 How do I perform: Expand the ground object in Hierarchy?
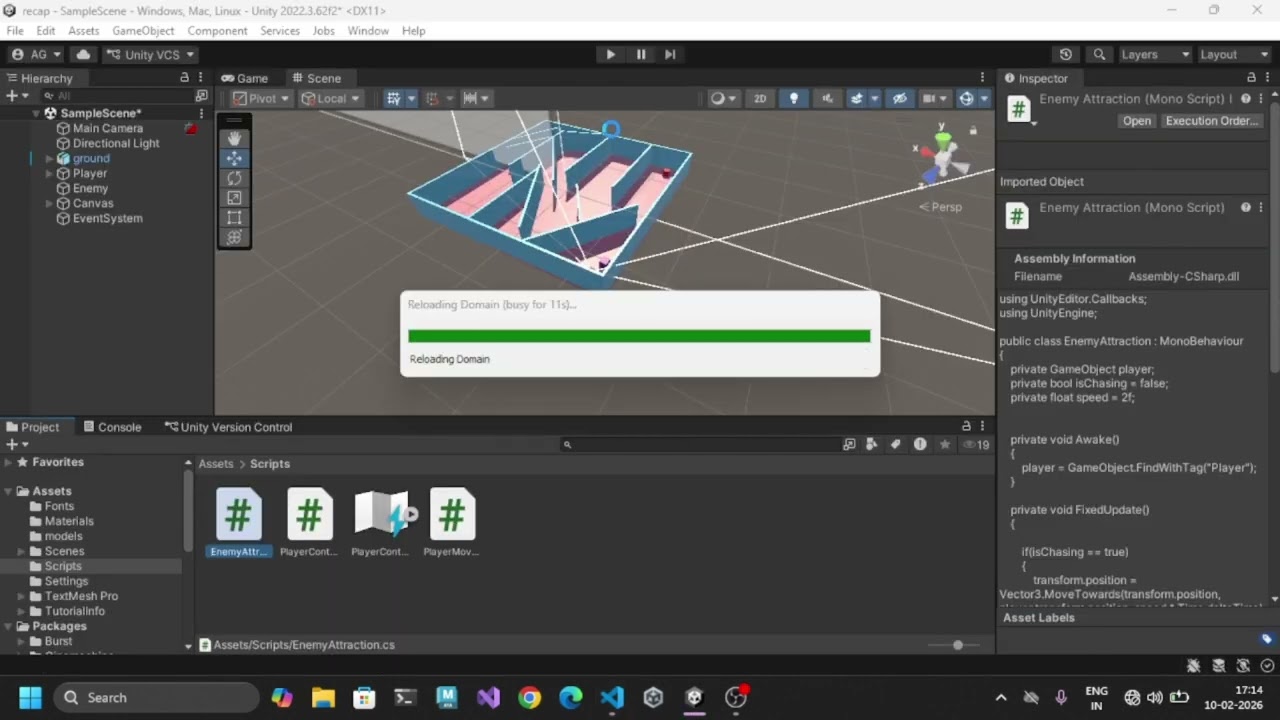coord(50,158)
